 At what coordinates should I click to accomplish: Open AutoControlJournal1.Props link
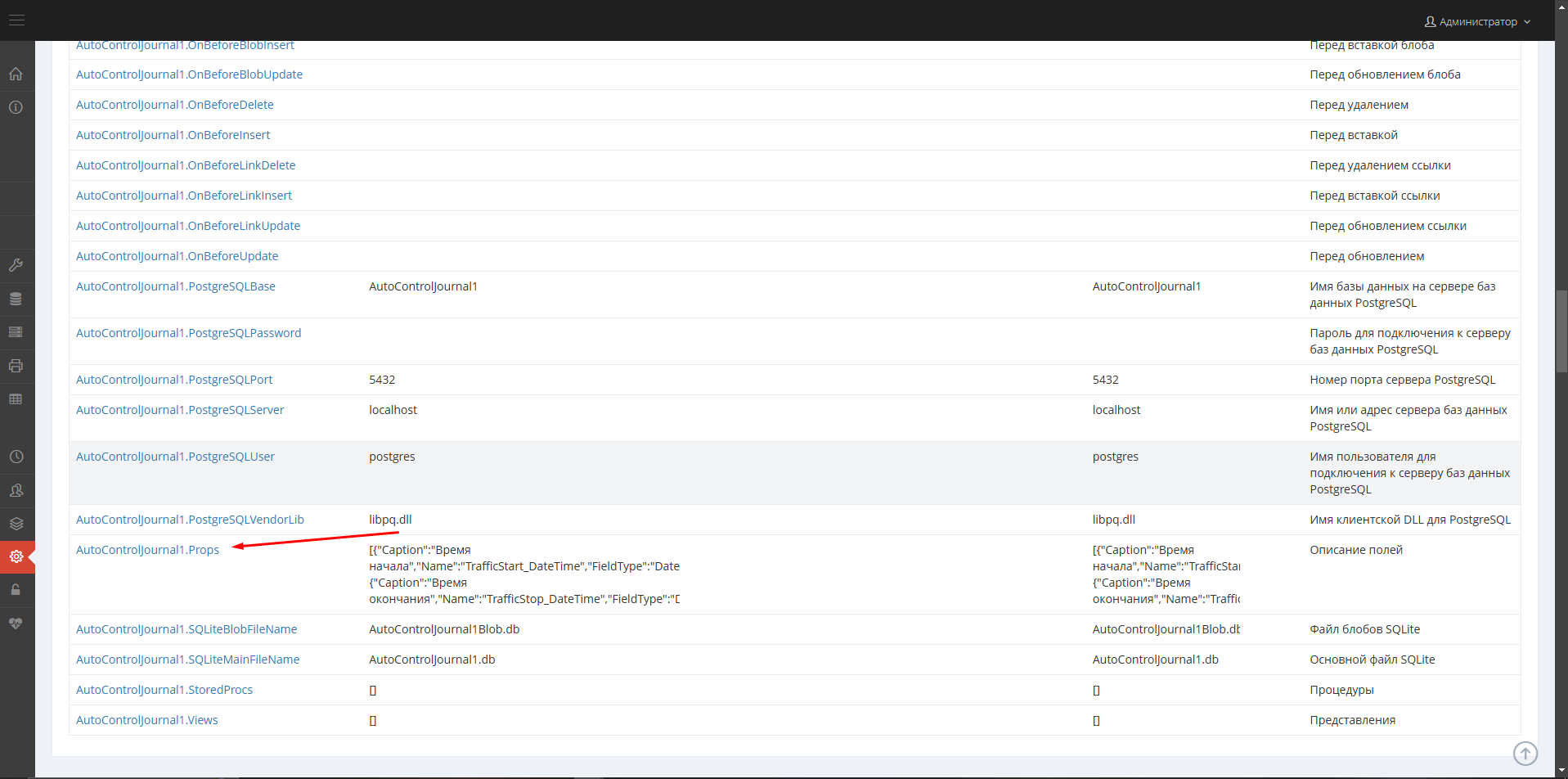coord(147,550)
